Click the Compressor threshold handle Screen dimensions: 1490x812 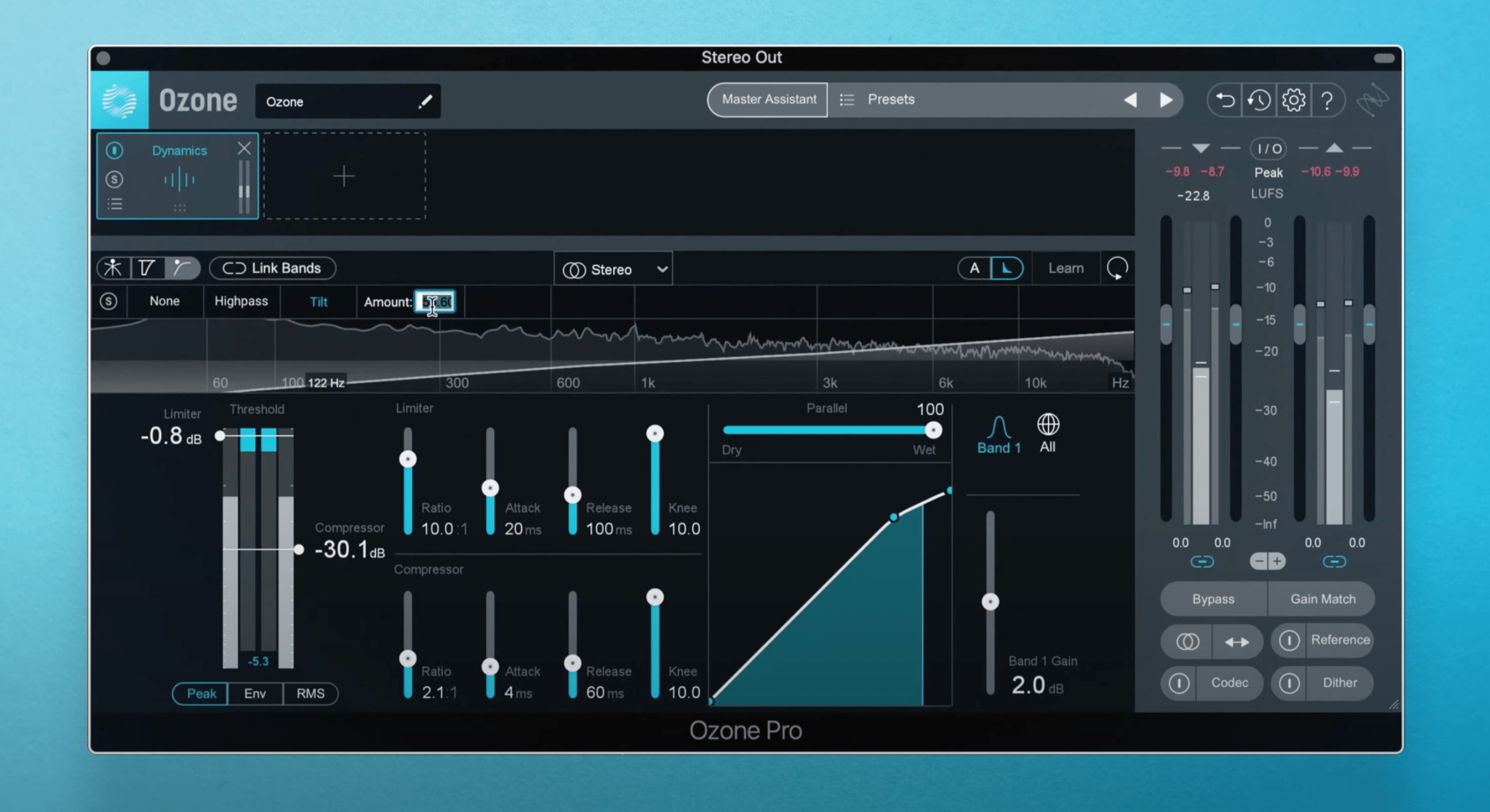[299, 550]
